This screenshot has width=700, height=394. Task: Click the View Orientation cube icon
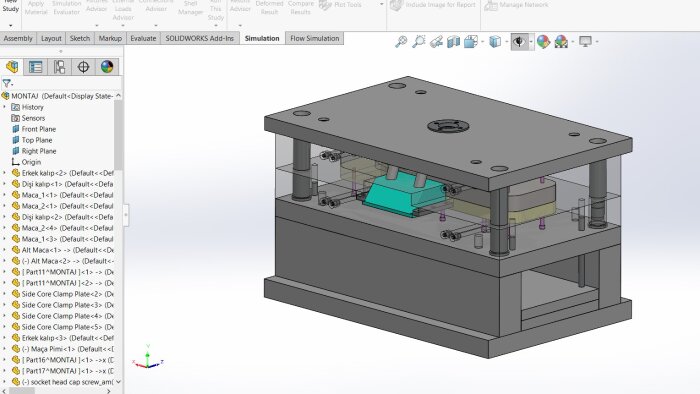tap(471, 41)
